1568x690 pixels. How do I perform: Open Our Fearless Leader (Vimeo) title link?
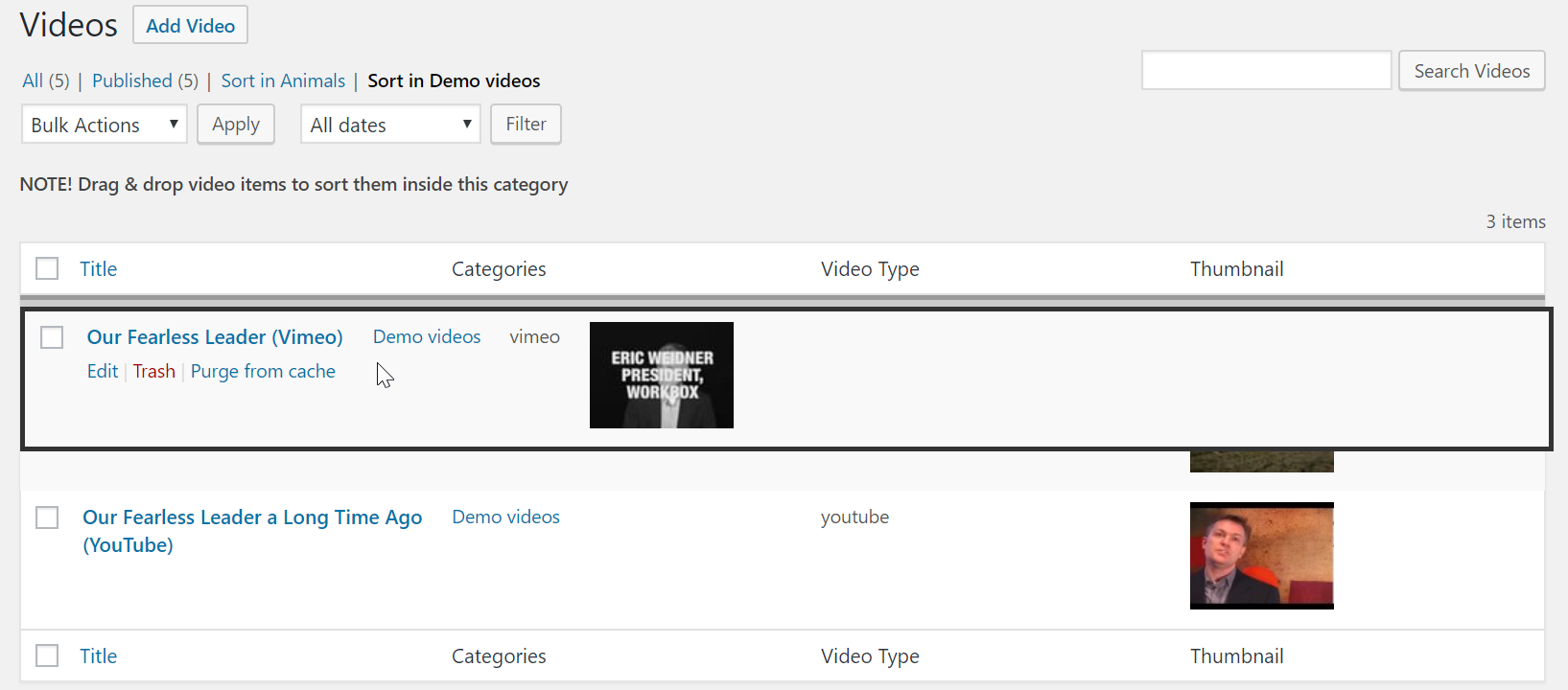click(215, 337)
